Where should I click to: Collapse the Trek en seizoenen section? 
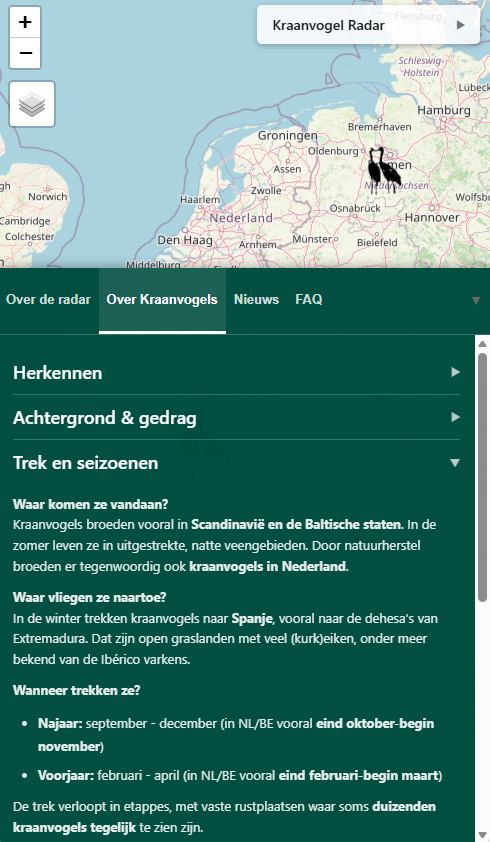(x=236, y=463)
